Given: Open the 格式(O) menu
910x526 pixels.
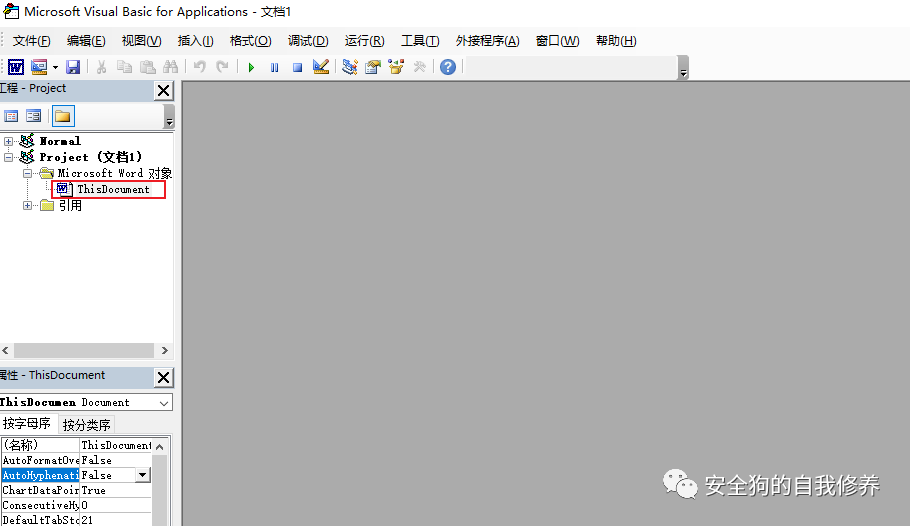Looking at the screenshot, I should (250, 41).
